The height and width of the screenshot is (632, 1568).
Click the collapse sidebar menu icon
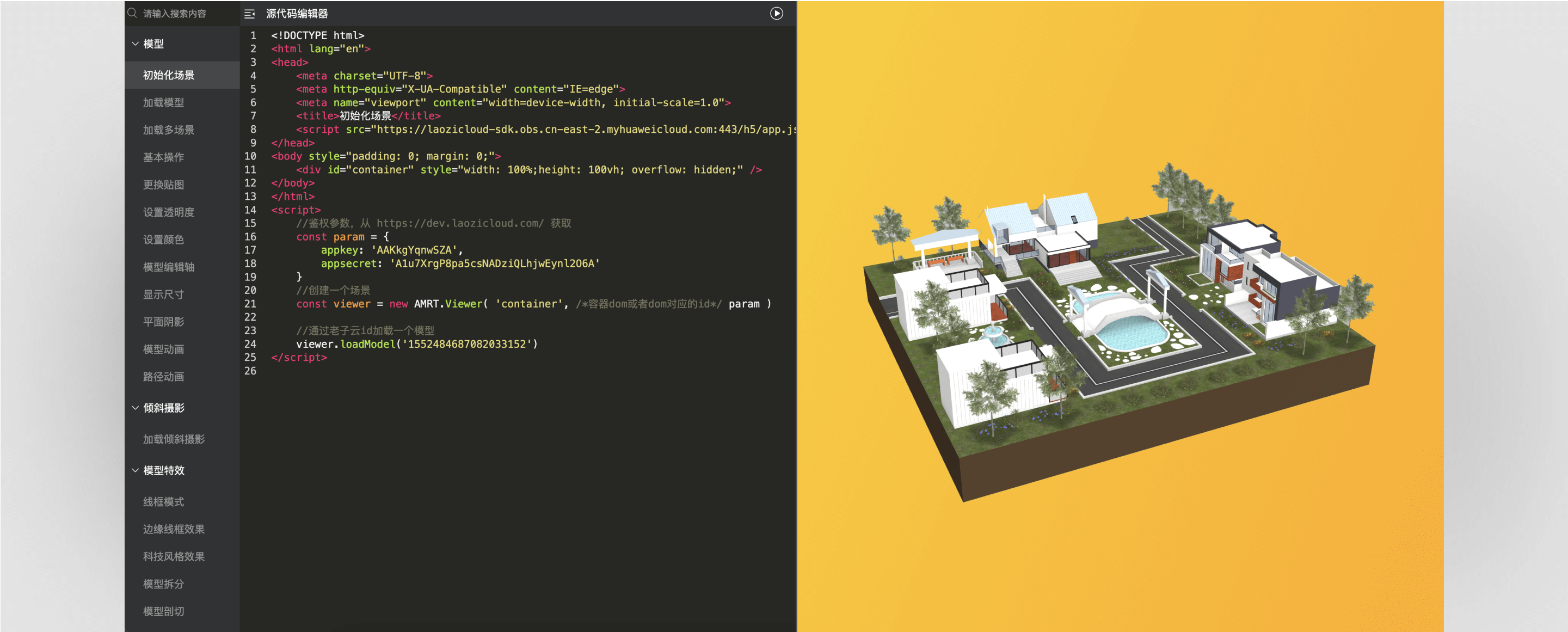coord(250,14)
